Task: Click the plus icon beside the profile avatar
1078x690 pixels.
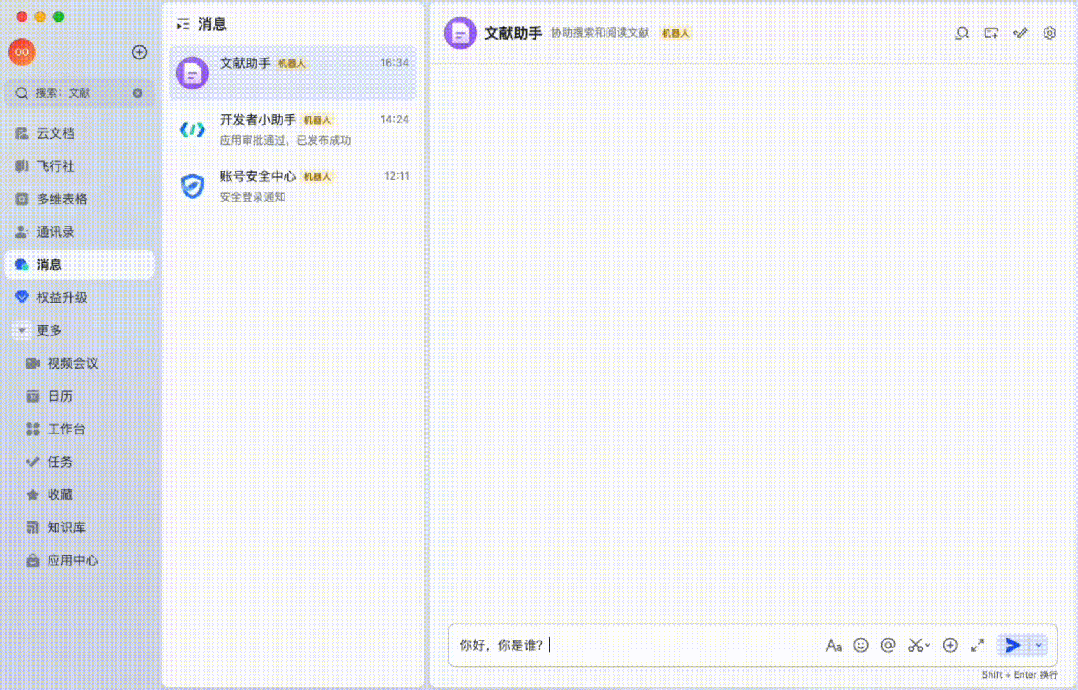Action: [x=139, y=52]
